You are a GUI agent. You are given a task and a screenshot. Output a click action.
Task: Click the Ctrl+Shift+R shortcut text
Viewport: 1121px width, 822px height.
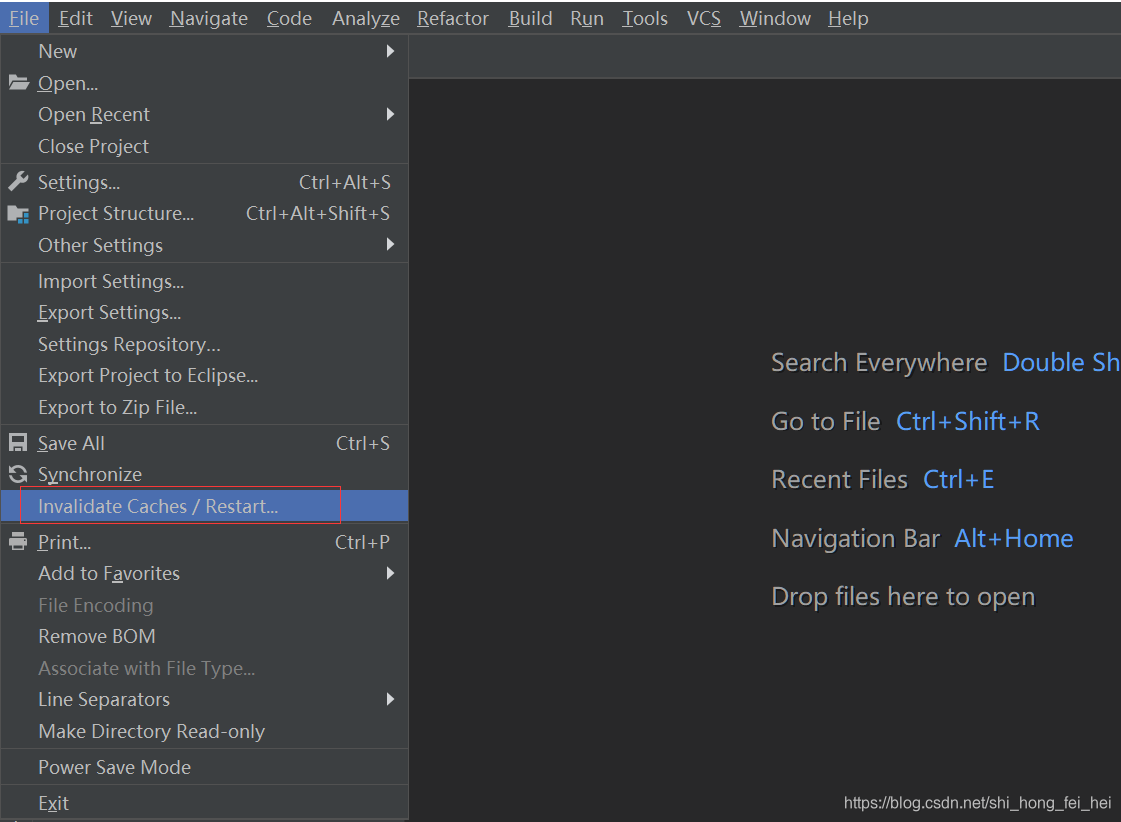[x=968, y=422]
